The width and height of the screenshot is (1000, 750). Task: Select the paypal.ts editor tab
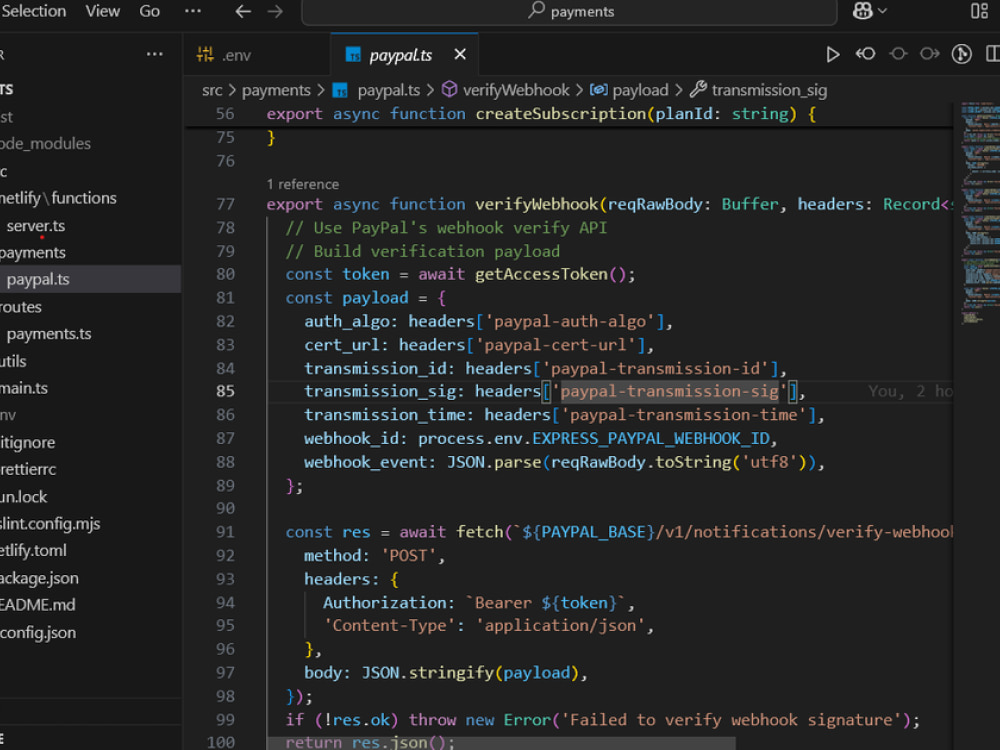pos(401,55)
